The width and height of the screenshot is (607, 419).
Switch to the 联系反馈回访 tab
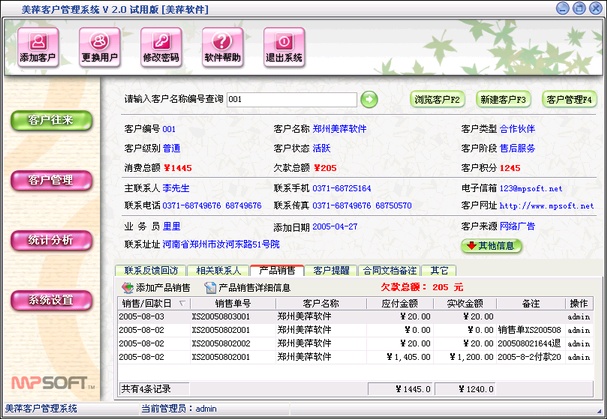tap(151, 270)
